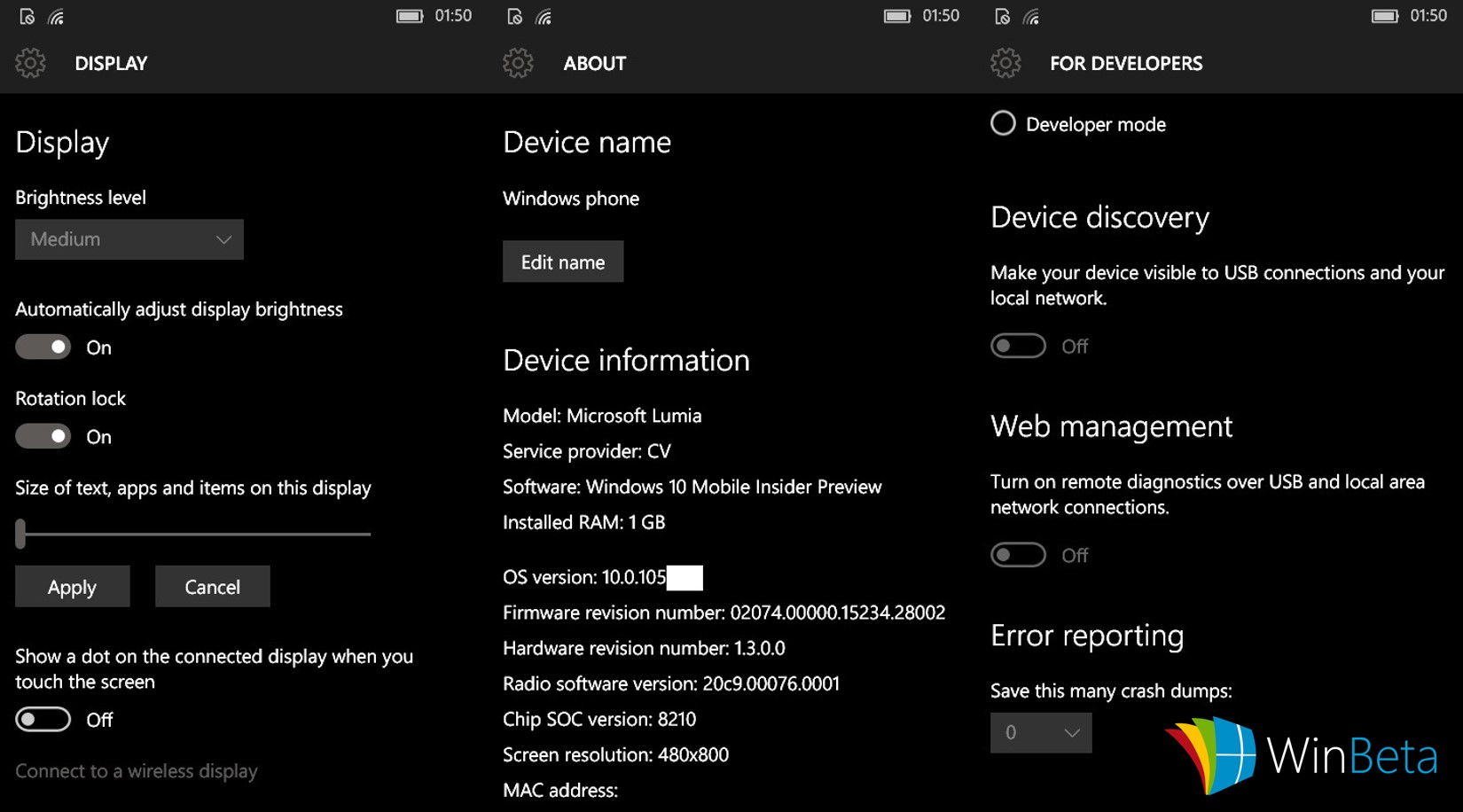1463x812 pixels.
Task: Select 'Hardware revision number: 1.3.0.0' line
Action: pyautogui.click(x=644, y=648)
